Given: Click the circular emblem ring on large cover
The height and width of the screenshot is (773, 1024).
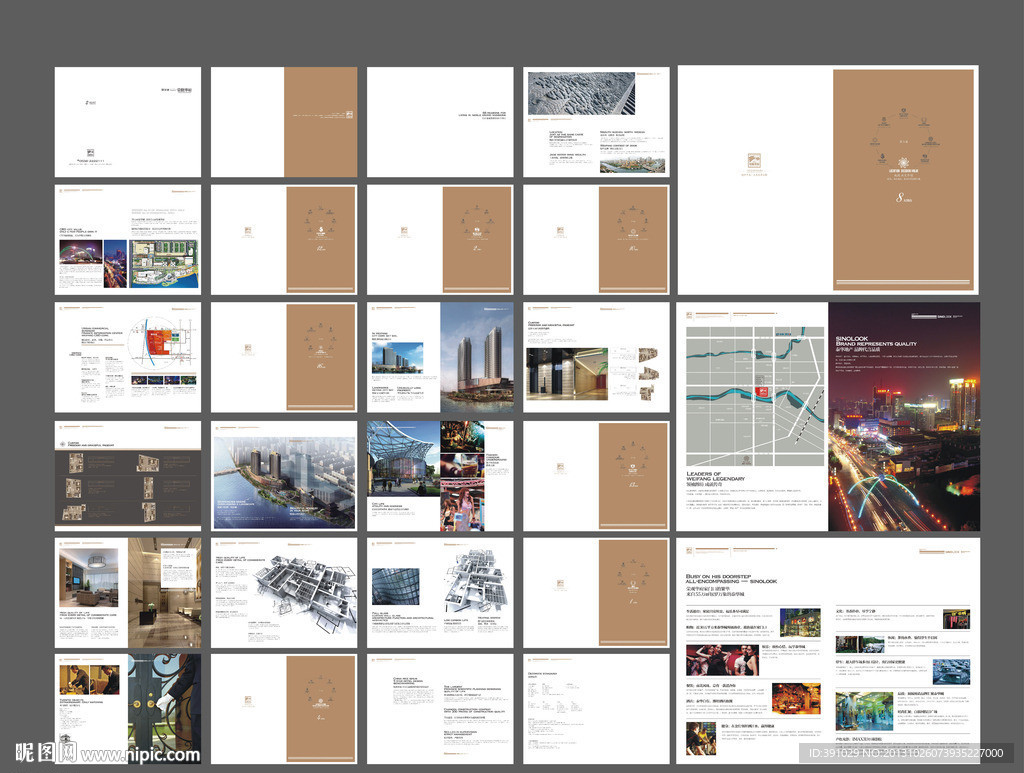Looking at the screenshot, I should click(903, 140).
